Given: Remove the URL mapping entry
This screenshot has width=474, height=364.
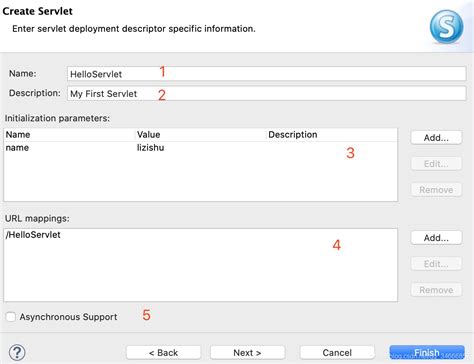Looking at the screenshot, I should (x=436, y=290).
